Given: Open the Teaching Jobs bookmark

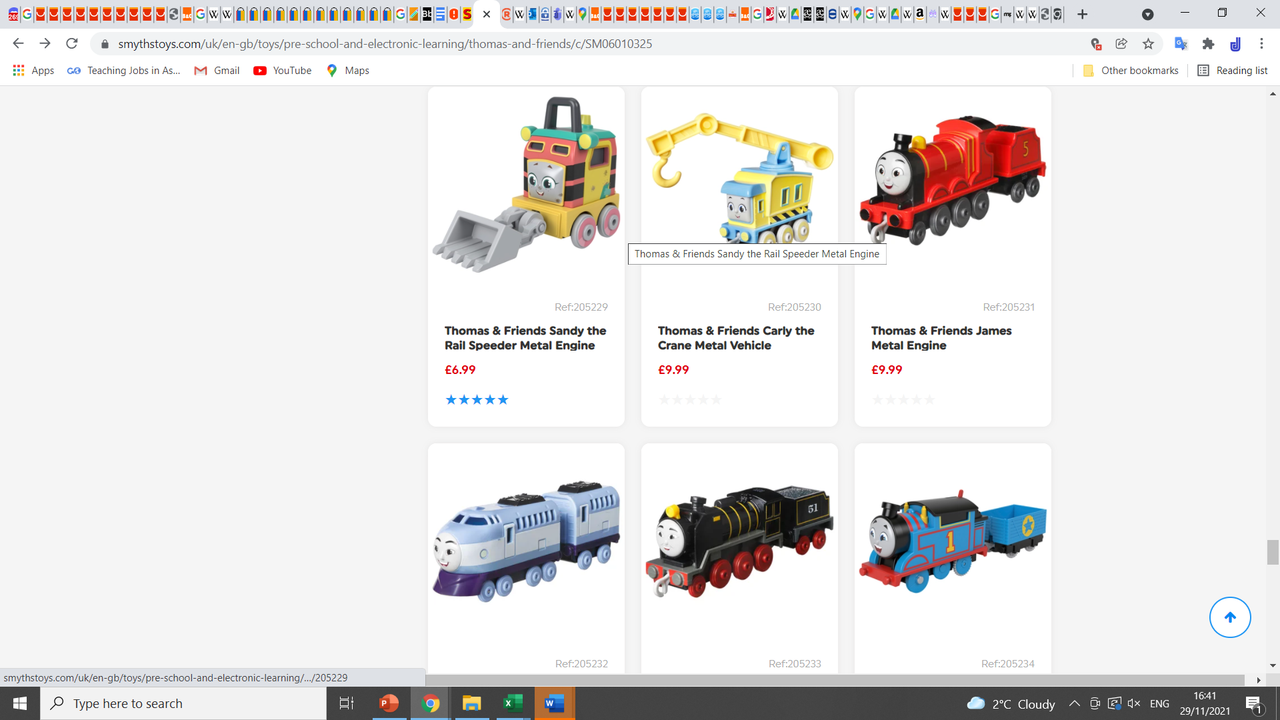Looking at the screenshot, I should (x=124, y=71).
